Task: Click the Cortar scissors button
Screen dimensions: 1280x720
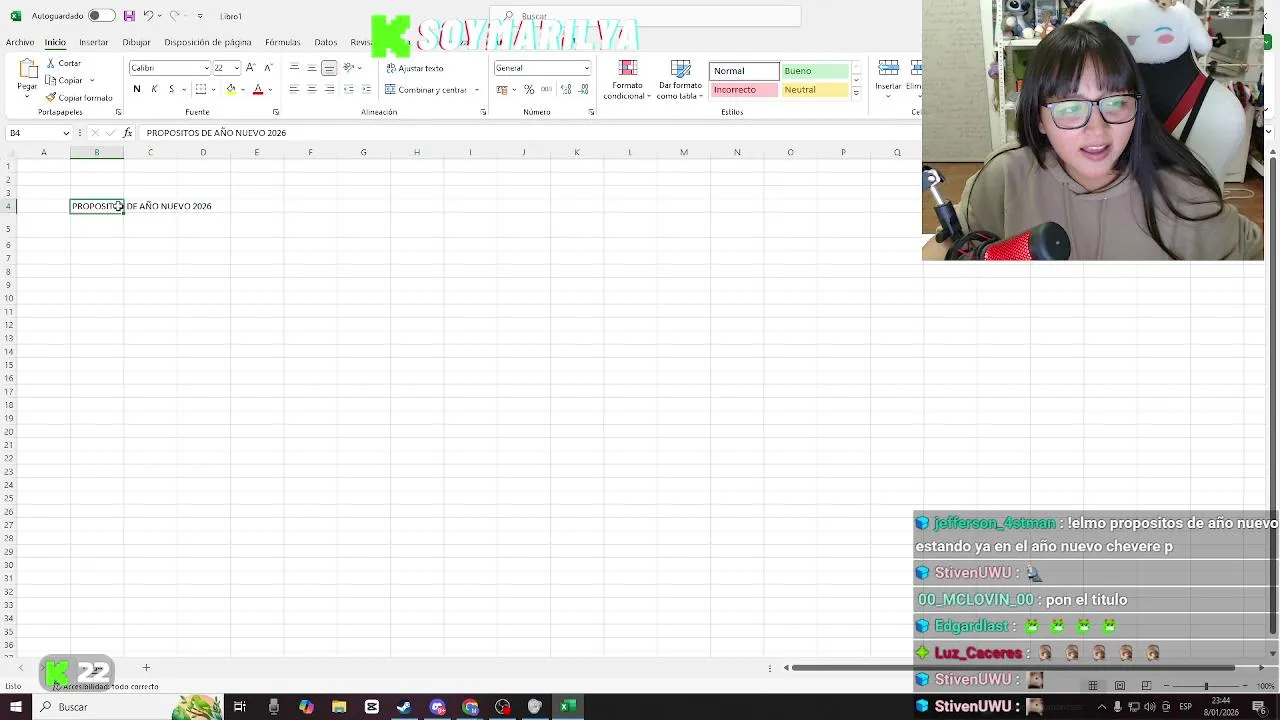Action: (64, 63)
